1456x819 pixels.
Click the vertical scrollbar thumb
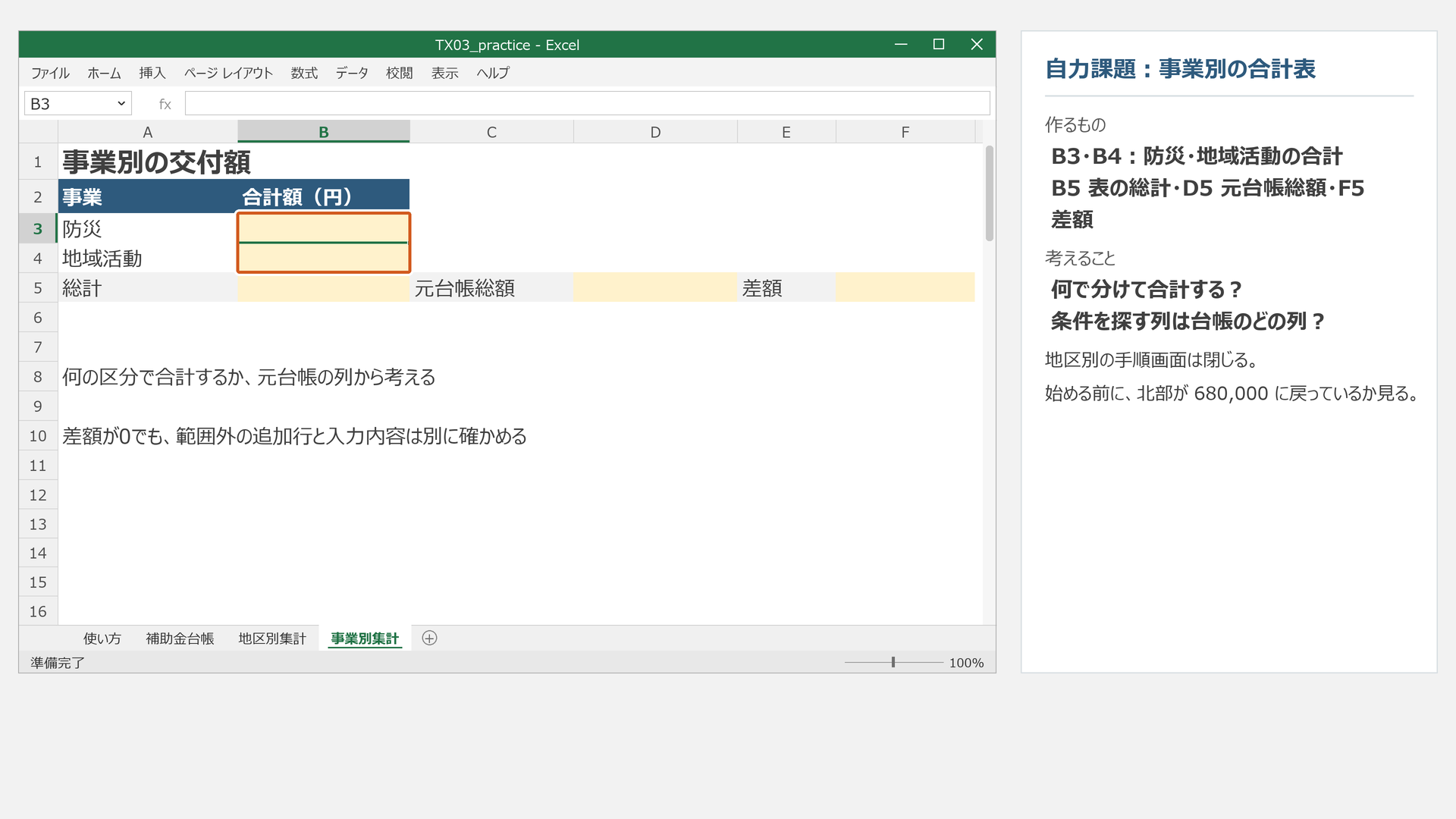pyautogui.click(x=989, y=193)
